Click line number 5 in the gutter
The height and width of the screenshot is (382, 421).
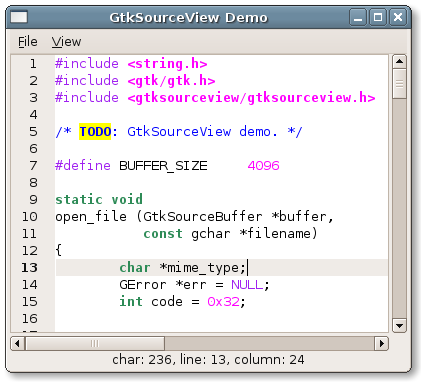pyautogui.click(x=33, y=131)
